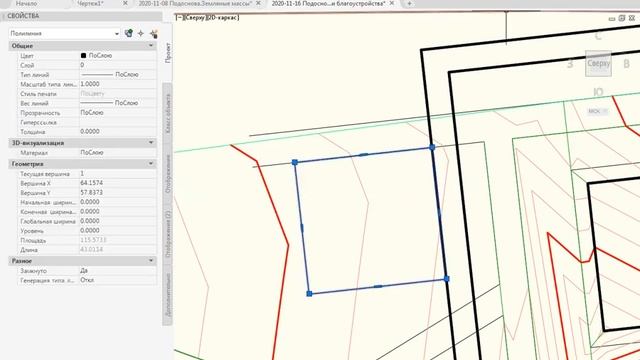Restore the drawing viewport window
This screenshot has width=640, height=360.
pyautogui.click(x=622, y=18)
